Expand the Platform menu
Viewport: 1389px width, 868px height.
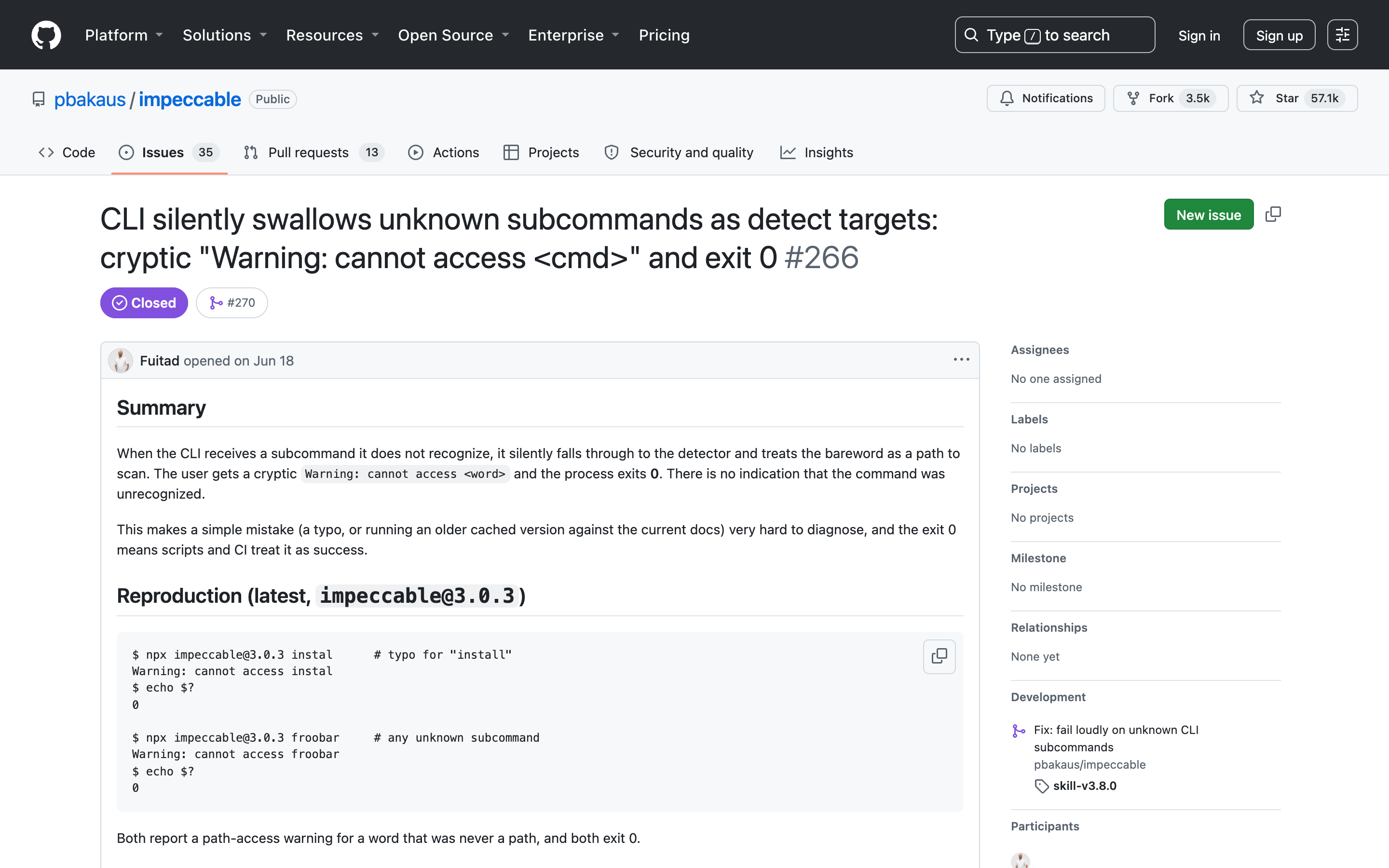tap(124, 35)
